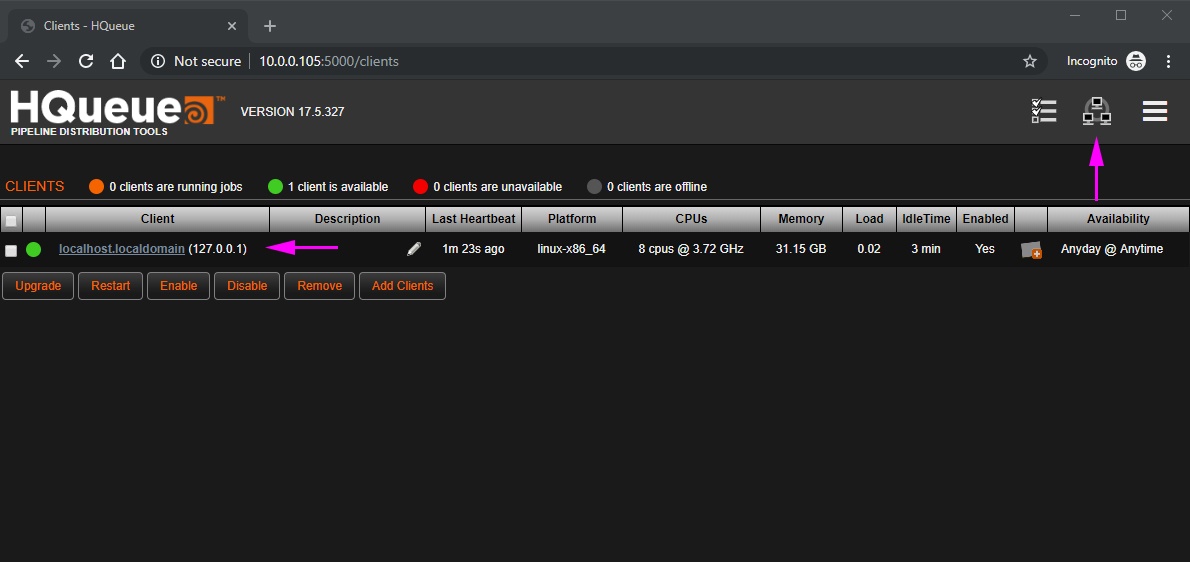Click the add-to-group folder icon in localhost row

click(x=1031, y=250)
